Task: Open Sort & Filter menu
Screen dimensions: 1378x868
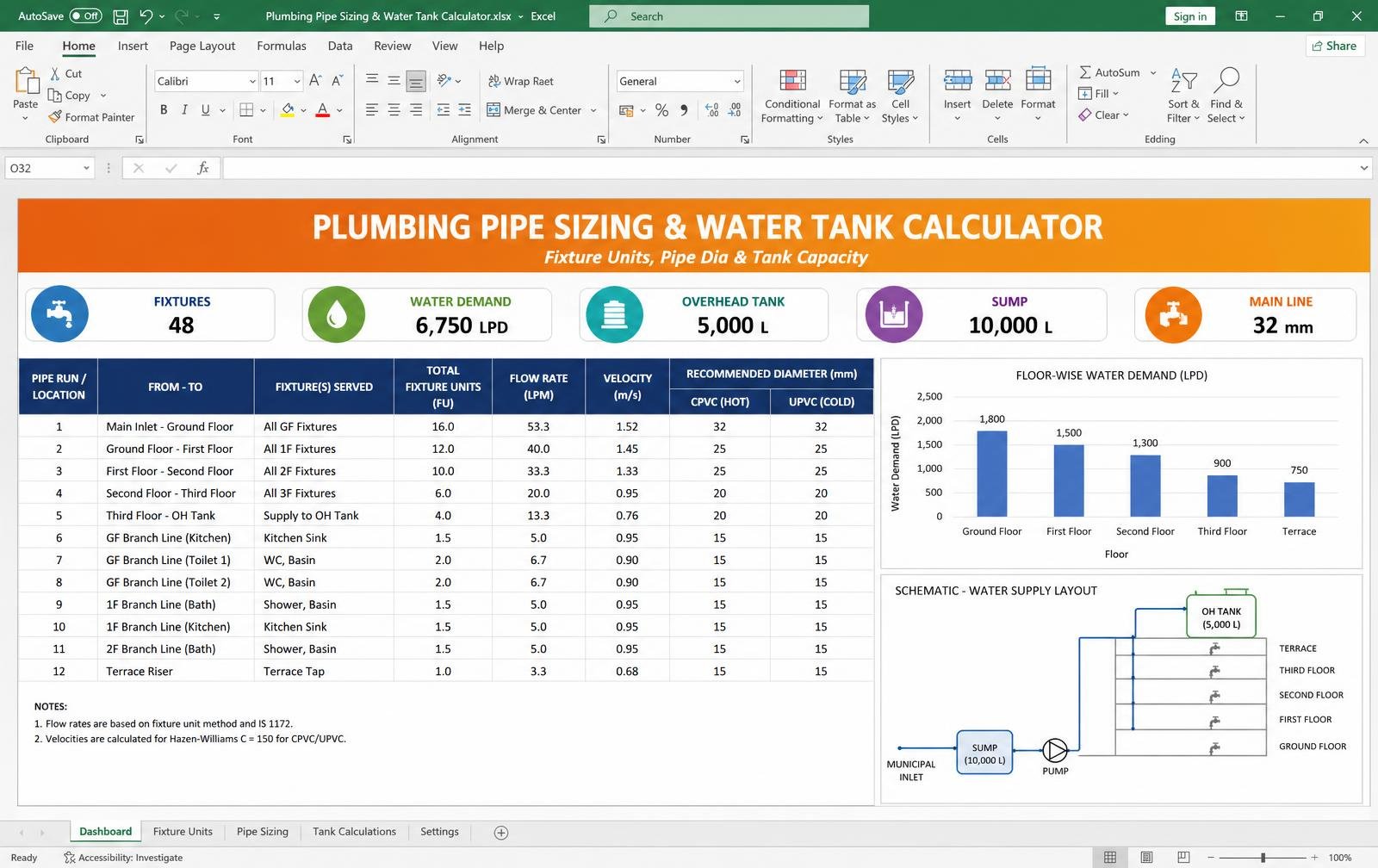Action: click(1183, 96)
